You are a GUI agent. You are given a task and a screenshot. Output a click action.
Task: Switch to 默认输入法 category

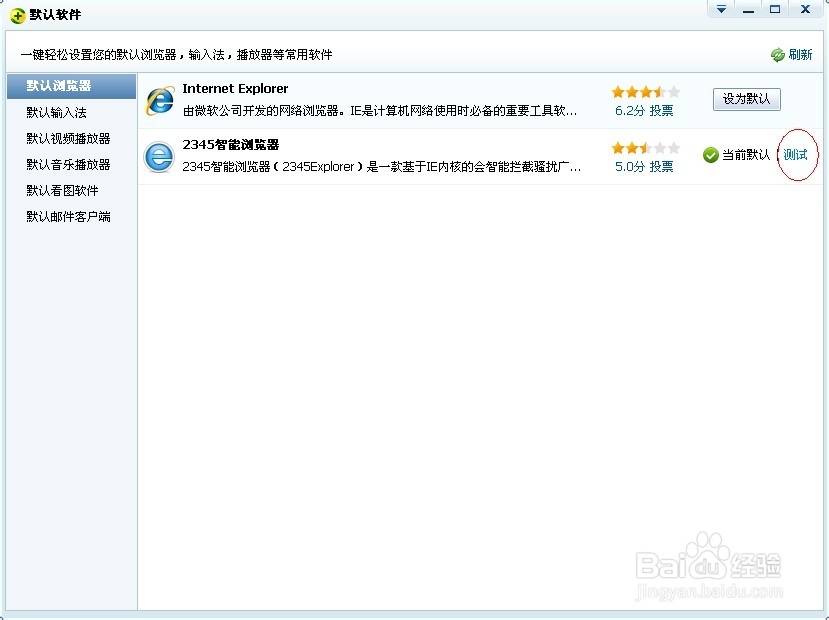(57, 113)
